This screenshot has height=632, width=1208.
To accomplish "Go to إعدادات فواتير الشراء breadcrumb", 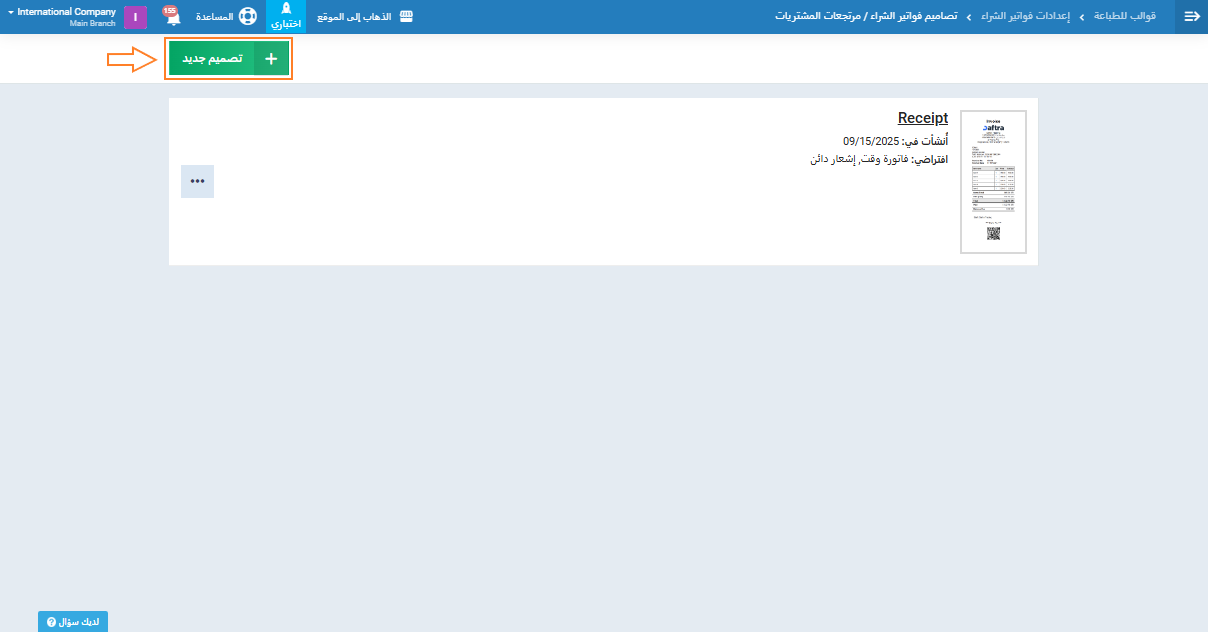I will 1025,17.
